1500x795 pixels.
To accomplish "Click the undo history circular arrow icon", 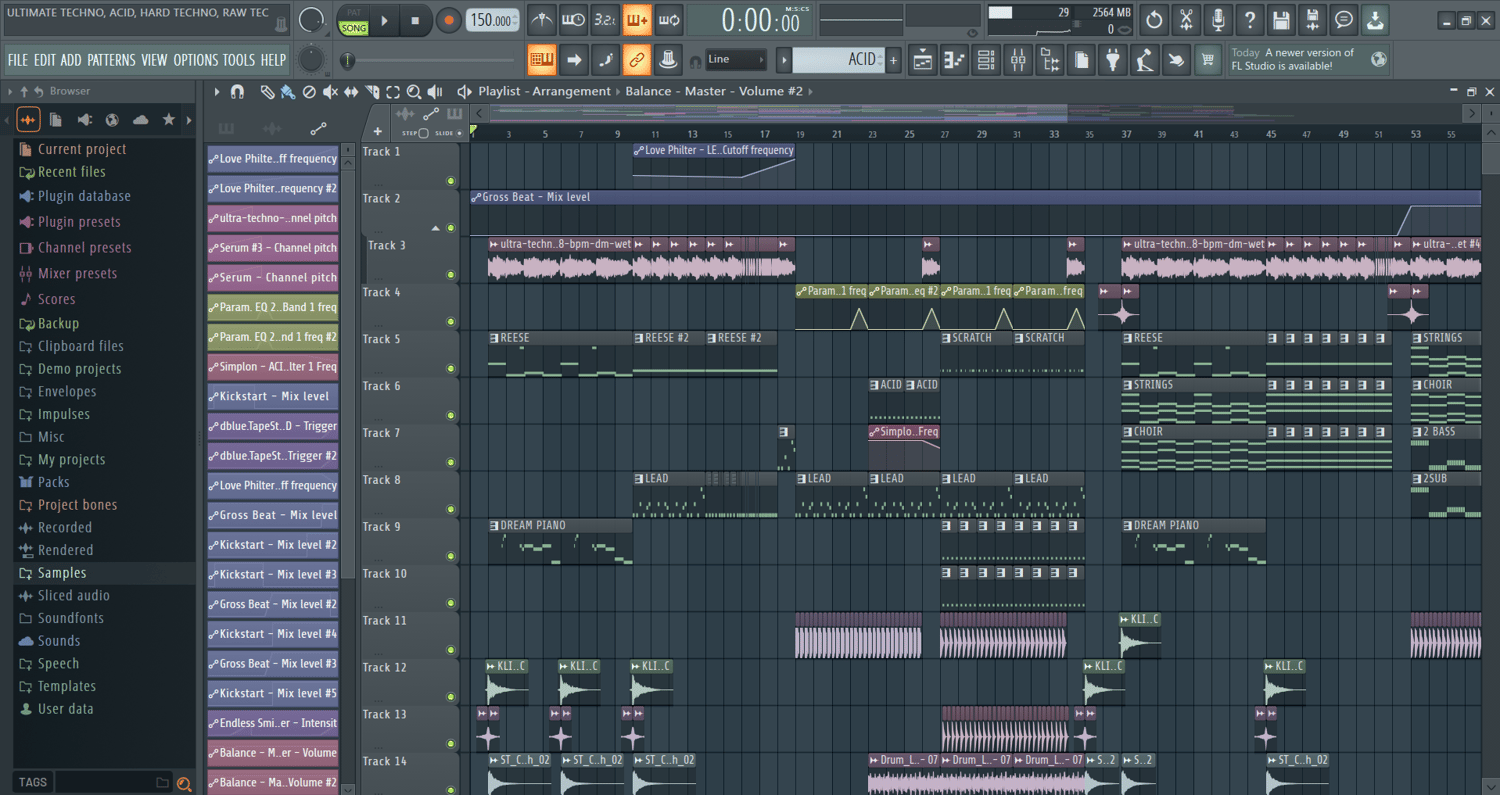I will point(1154,20).
